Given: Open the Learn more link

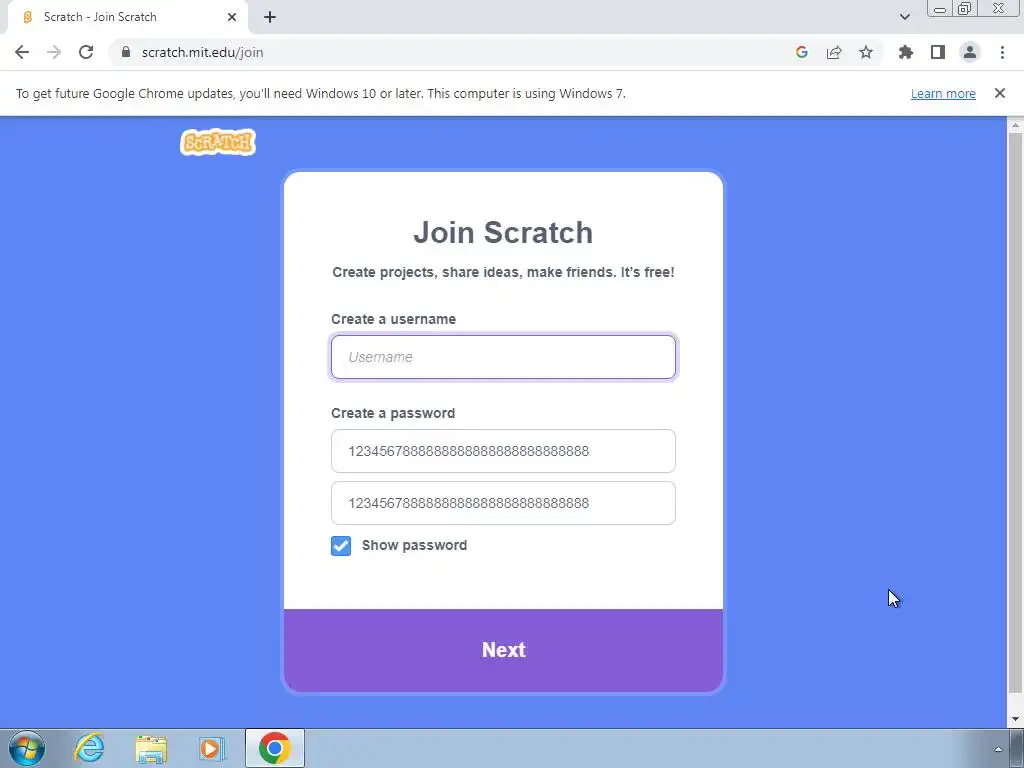Looking at the screenshot, I should (943, 93).
